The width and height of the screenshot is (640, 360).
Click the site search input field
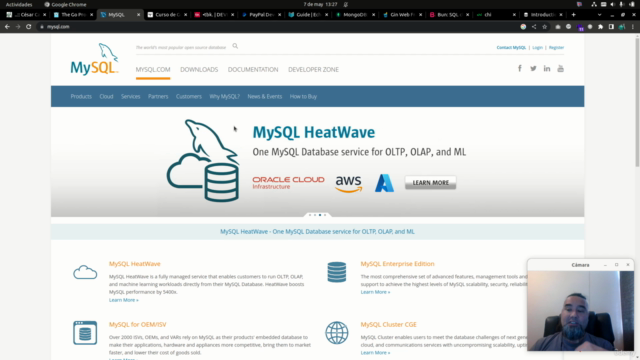pyautogui.click(x=182, y=47)
